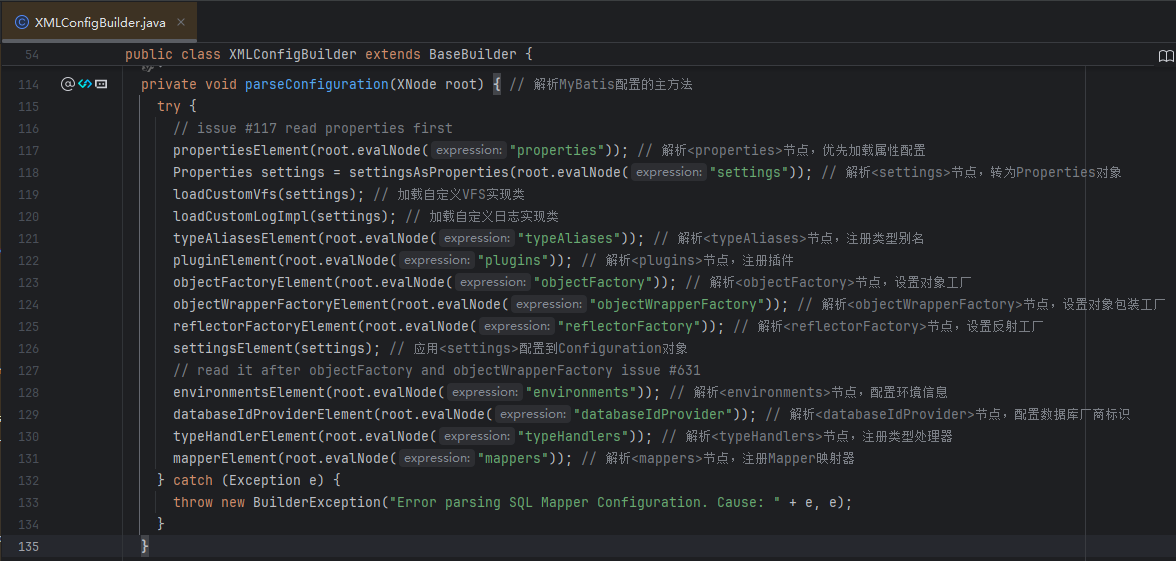Click the propertiesElement method call
The image size is (1176, 561).
pos(240,150)
